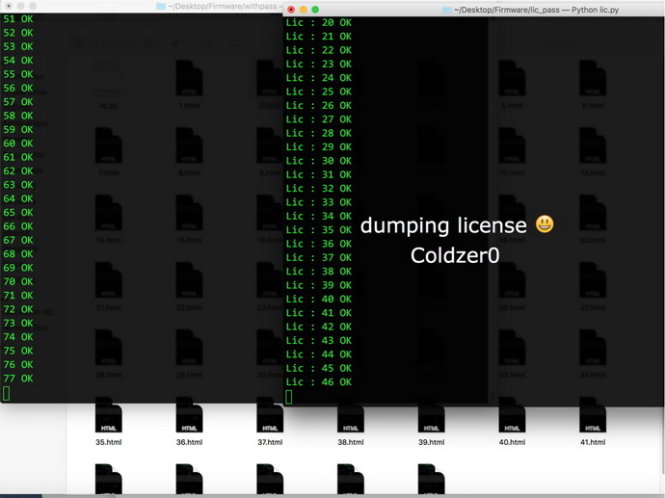The image size is (665, 498).
Task: Click the 'Lic : 29 OK' terminal line
Action: (319, 147)
